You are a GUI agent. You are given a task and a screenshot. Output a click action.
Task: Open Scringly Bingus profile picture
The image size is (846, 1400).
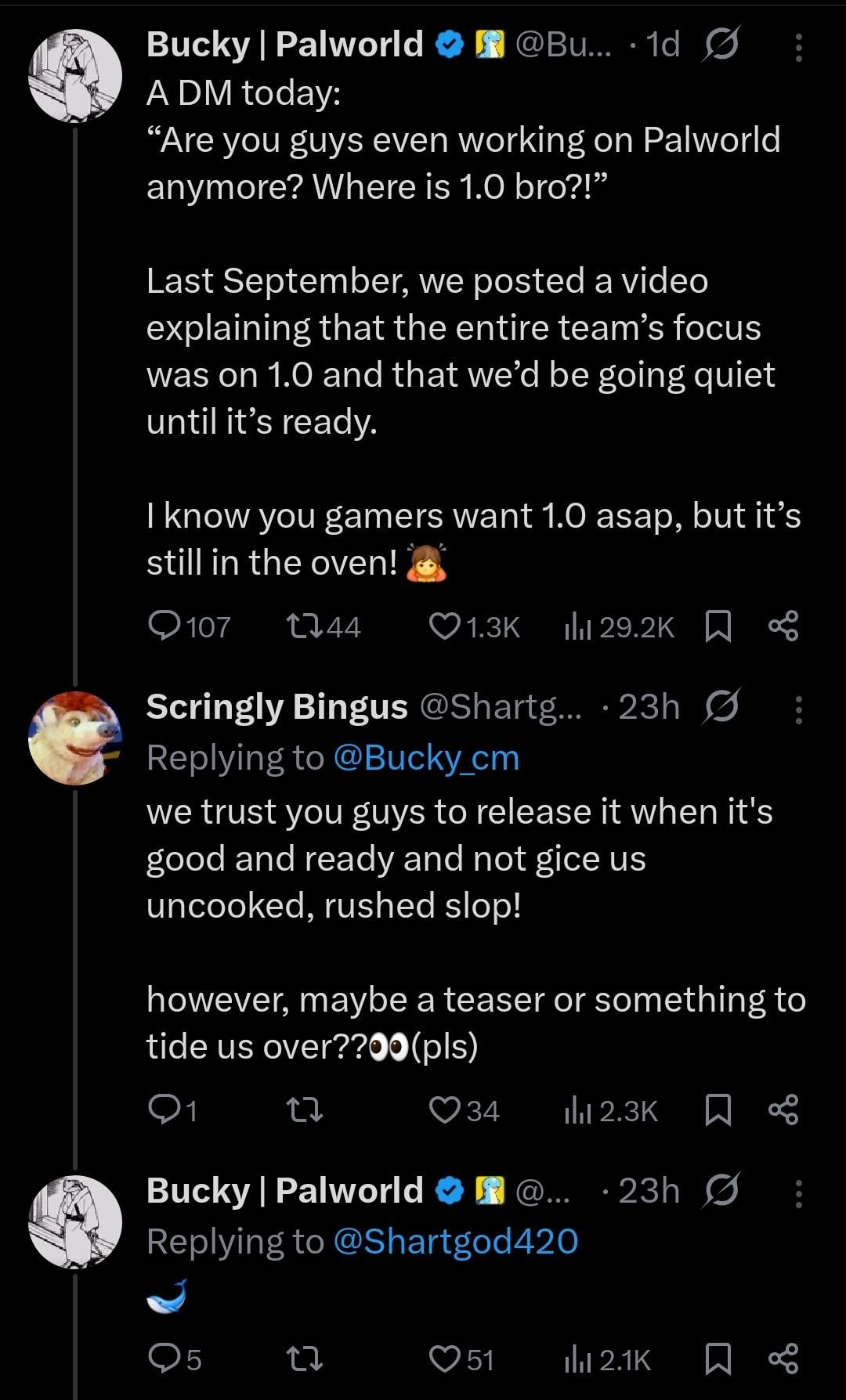tap(75, 738)
